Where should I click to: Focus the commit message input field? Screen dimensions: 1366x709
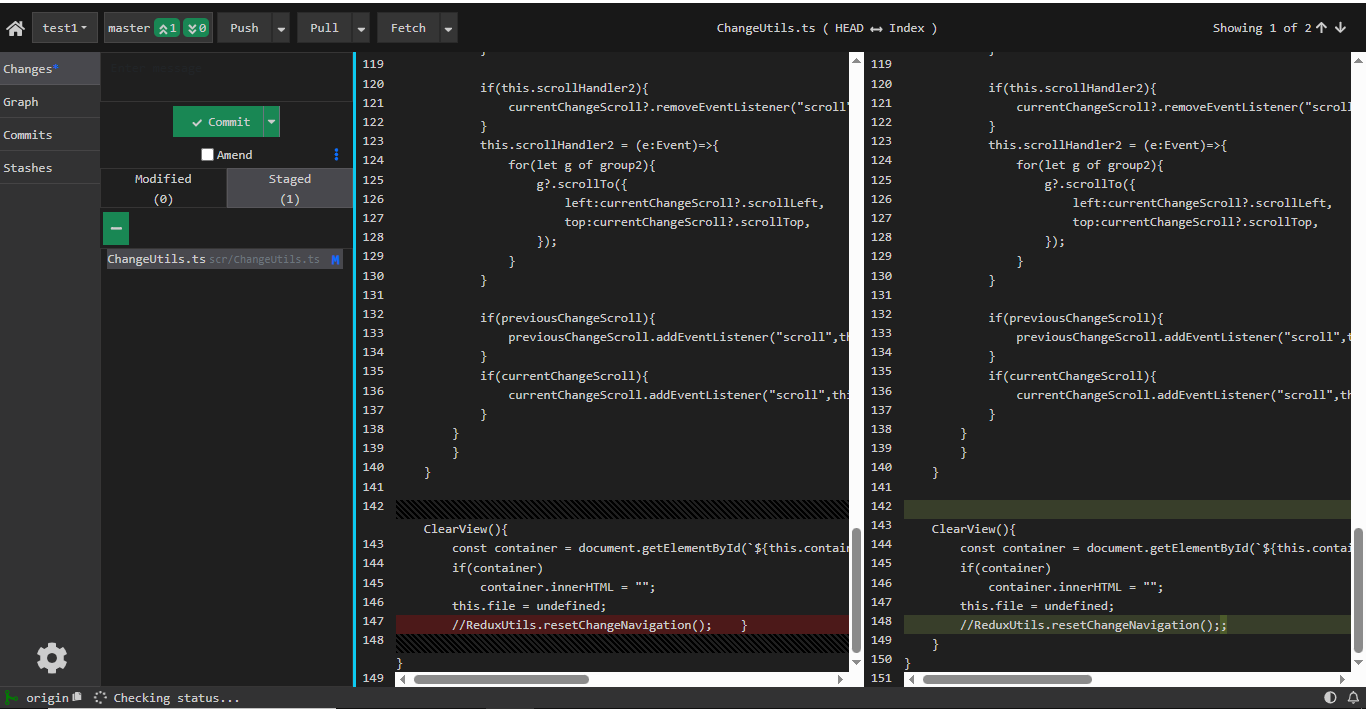pos(227,76)
